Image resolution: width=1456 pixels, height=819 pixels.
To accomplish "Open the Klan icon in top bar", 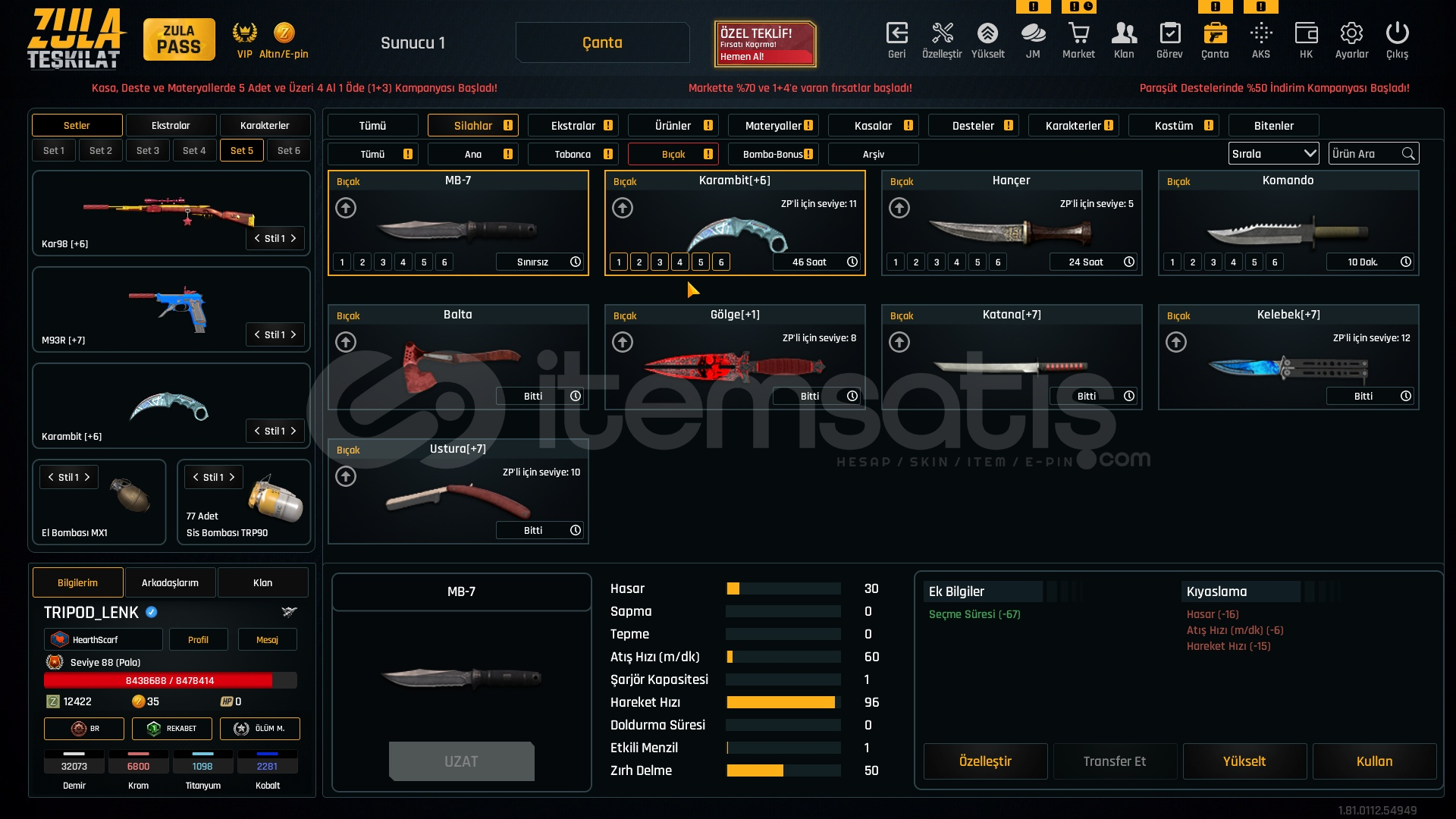I will pyautogui.click(x=1124, y=34).
